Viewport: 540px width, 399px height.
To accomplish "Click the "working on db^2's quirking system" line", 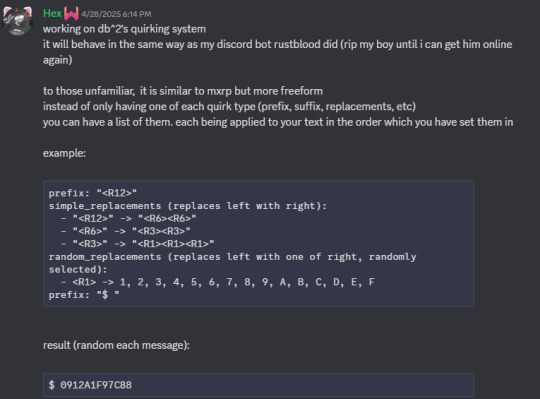I will point(124,29).
